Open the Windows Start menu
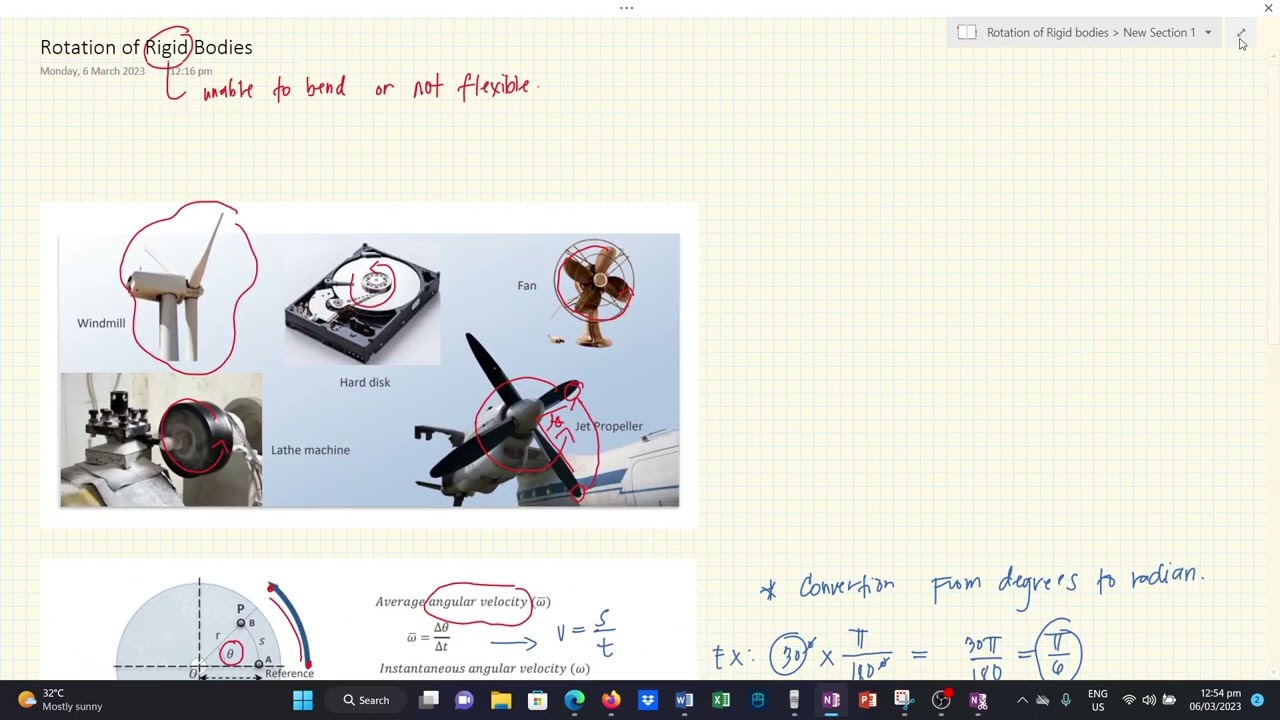 pyautogui.click(x=303, y=700)
